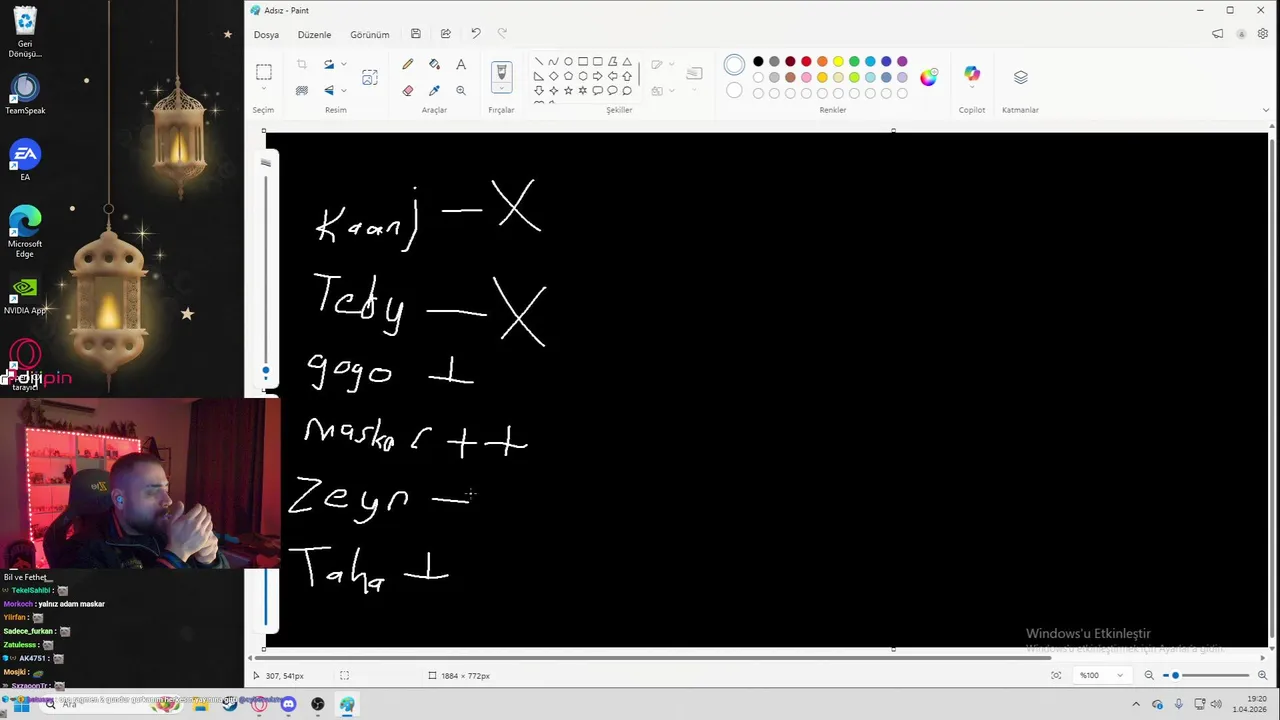
Task: Pick the right arrow shape
Action: [597, 76]
